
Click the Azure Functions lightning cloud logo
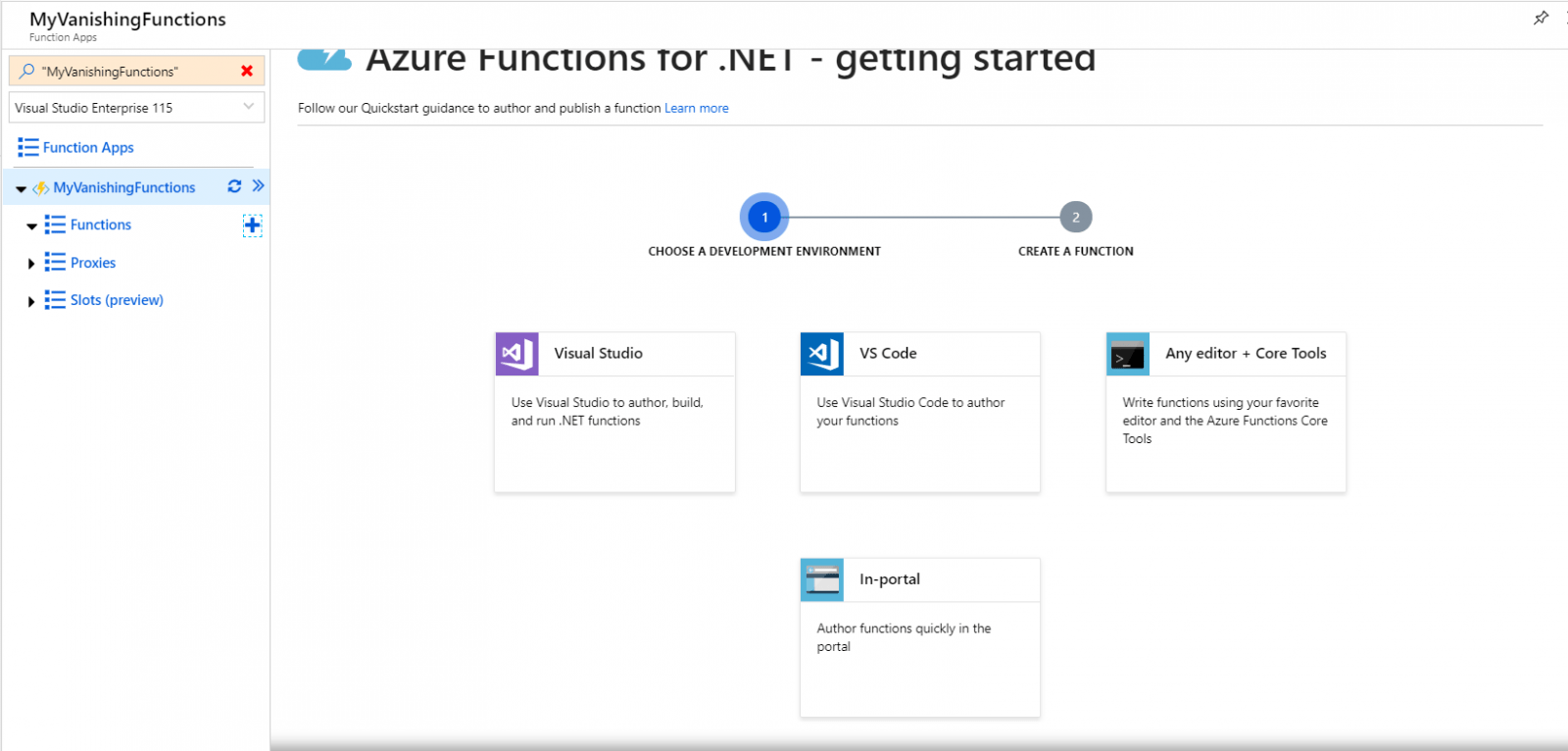(x=324, y=59)
